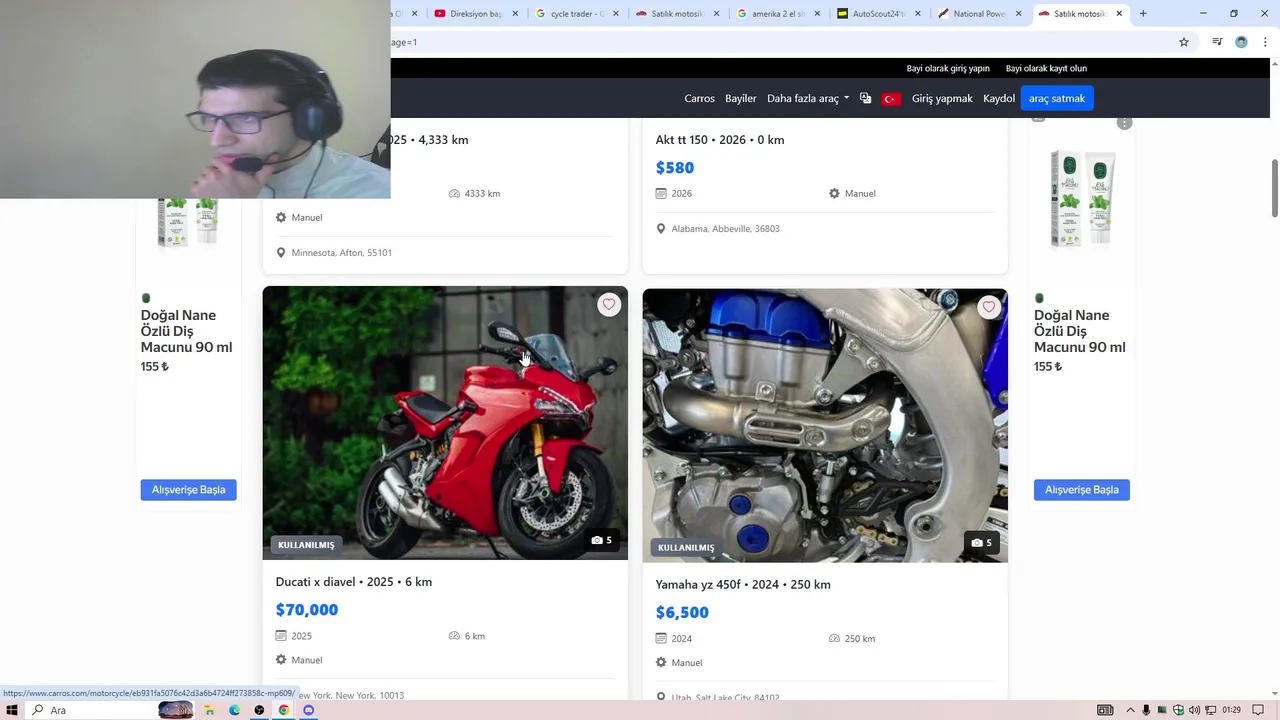The width and height of the screenshot is (1280, 720).
Task: Favorite the Ducati x diavel listing heart
Action: (609, 305)
